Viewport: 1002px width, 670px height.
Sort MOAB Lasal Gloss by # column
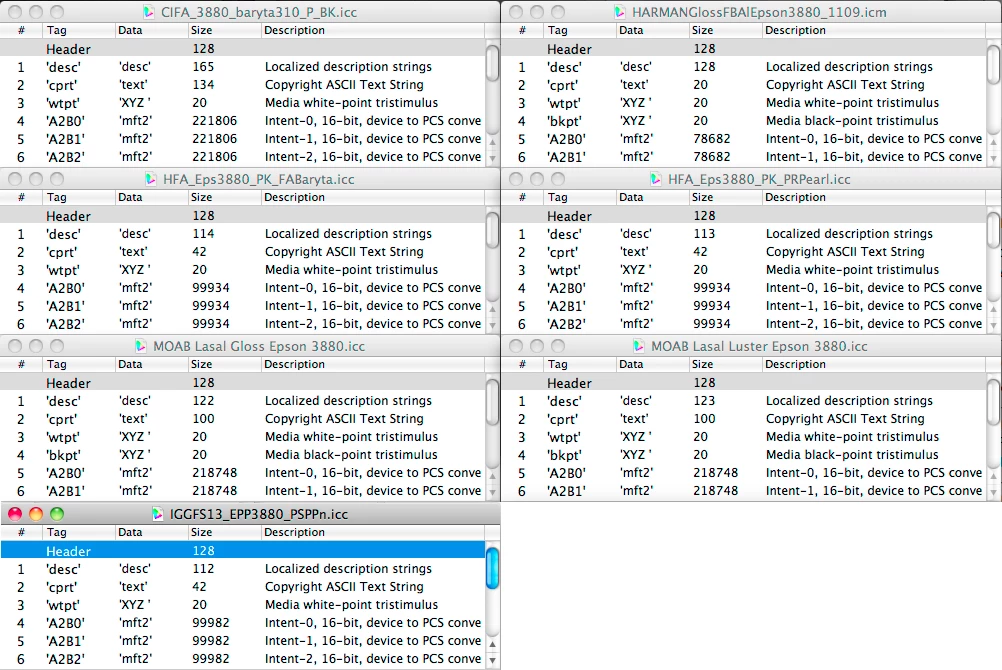tap(21, 364)
